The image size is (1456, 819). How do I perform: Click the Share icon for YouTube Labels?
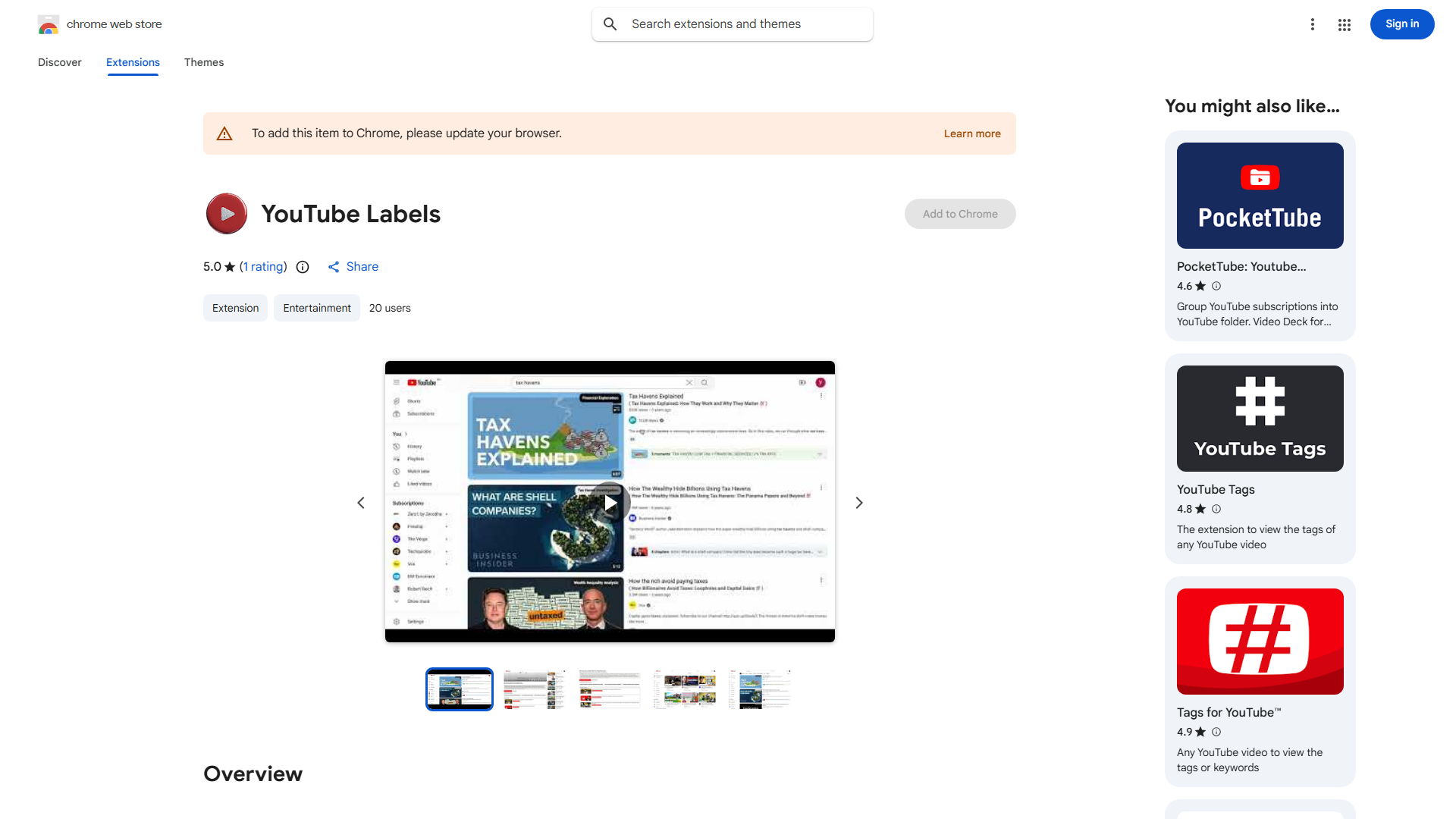click(334, 267)
